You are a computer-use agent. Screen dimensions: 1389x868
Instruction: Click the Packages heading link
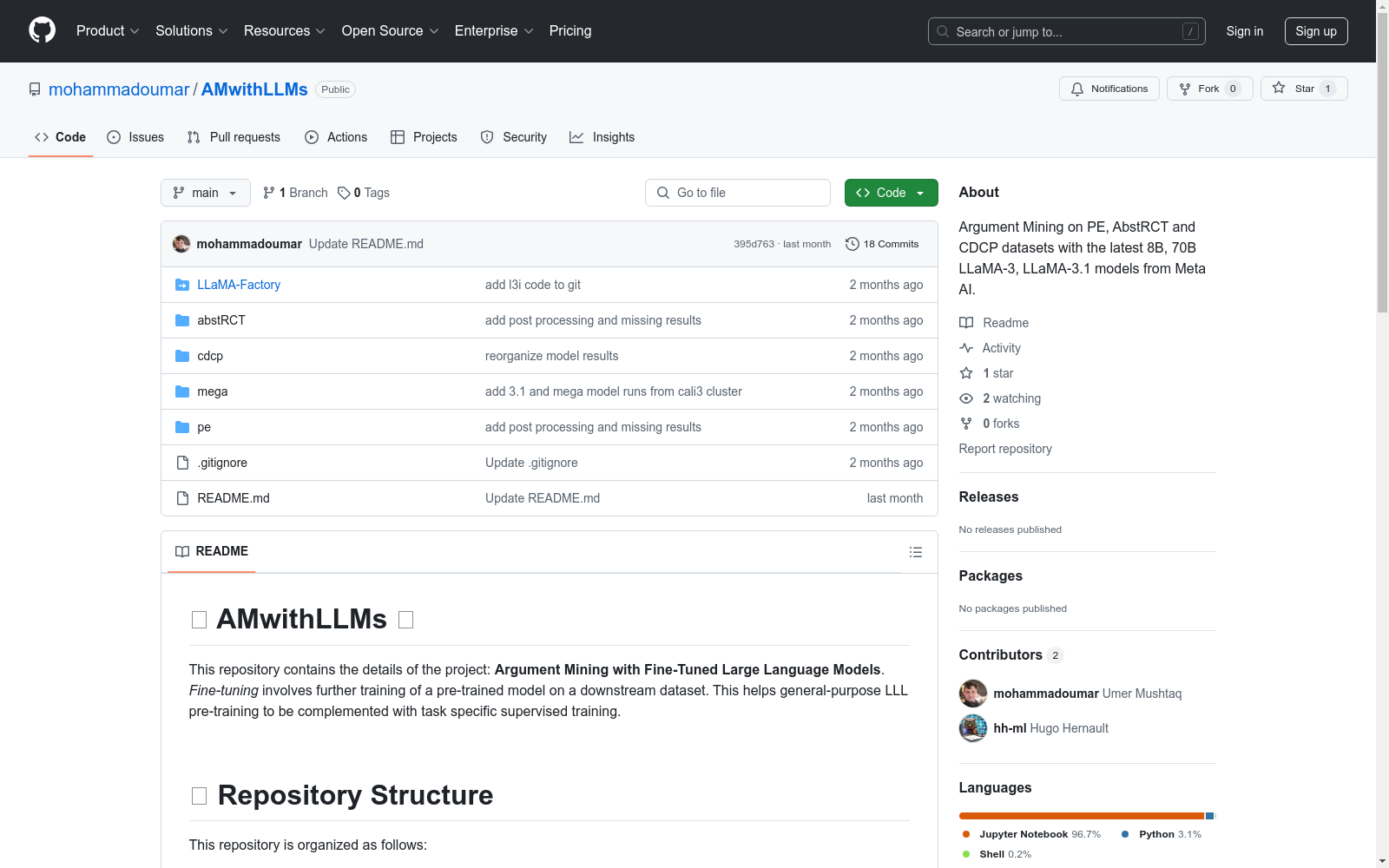[x=991, y=576]
